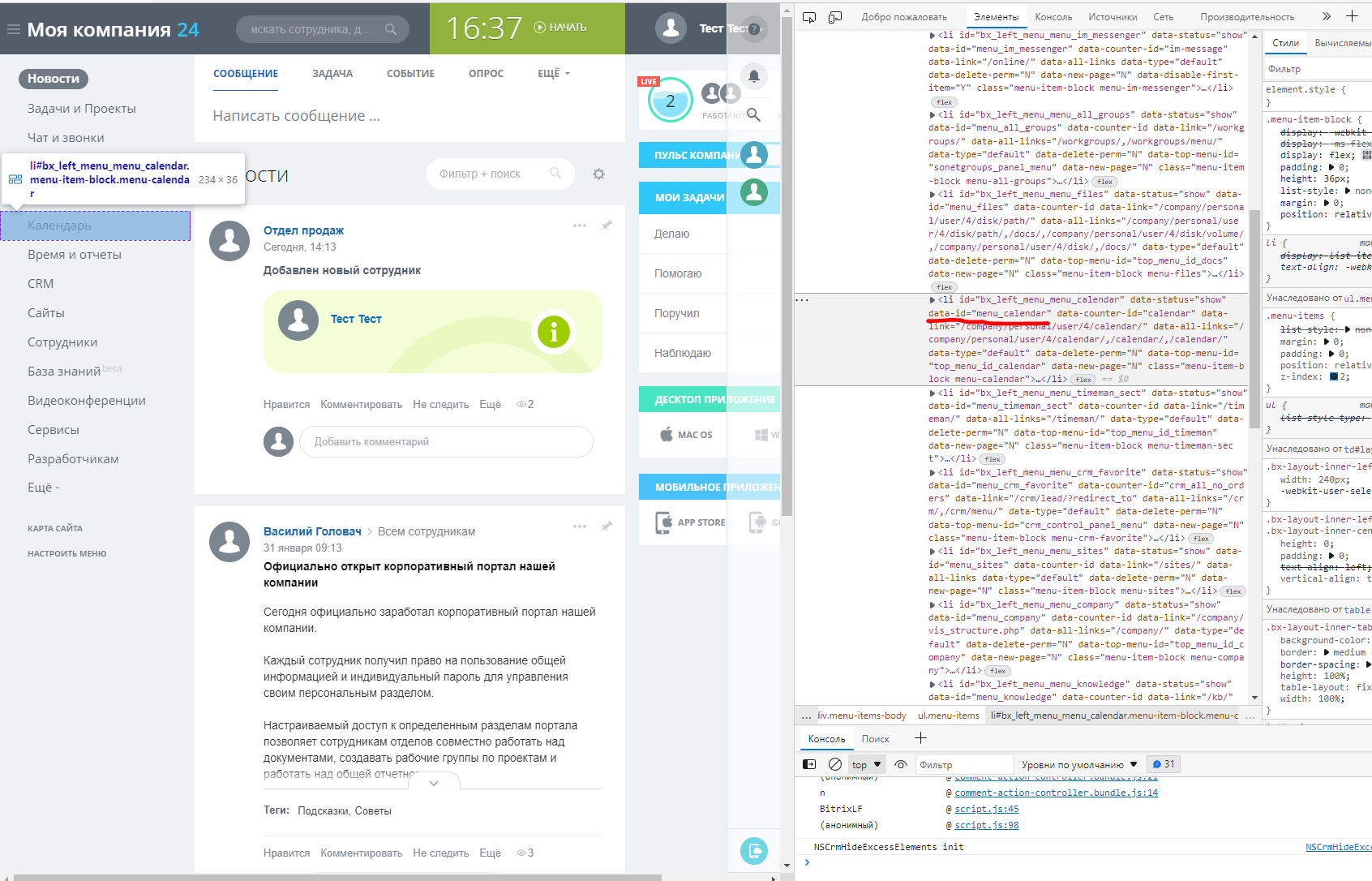The height and width of the screenshot is (881, 1372).
Task: Click the hamburger menu icon beside company name
Action: tap(13, 30)
